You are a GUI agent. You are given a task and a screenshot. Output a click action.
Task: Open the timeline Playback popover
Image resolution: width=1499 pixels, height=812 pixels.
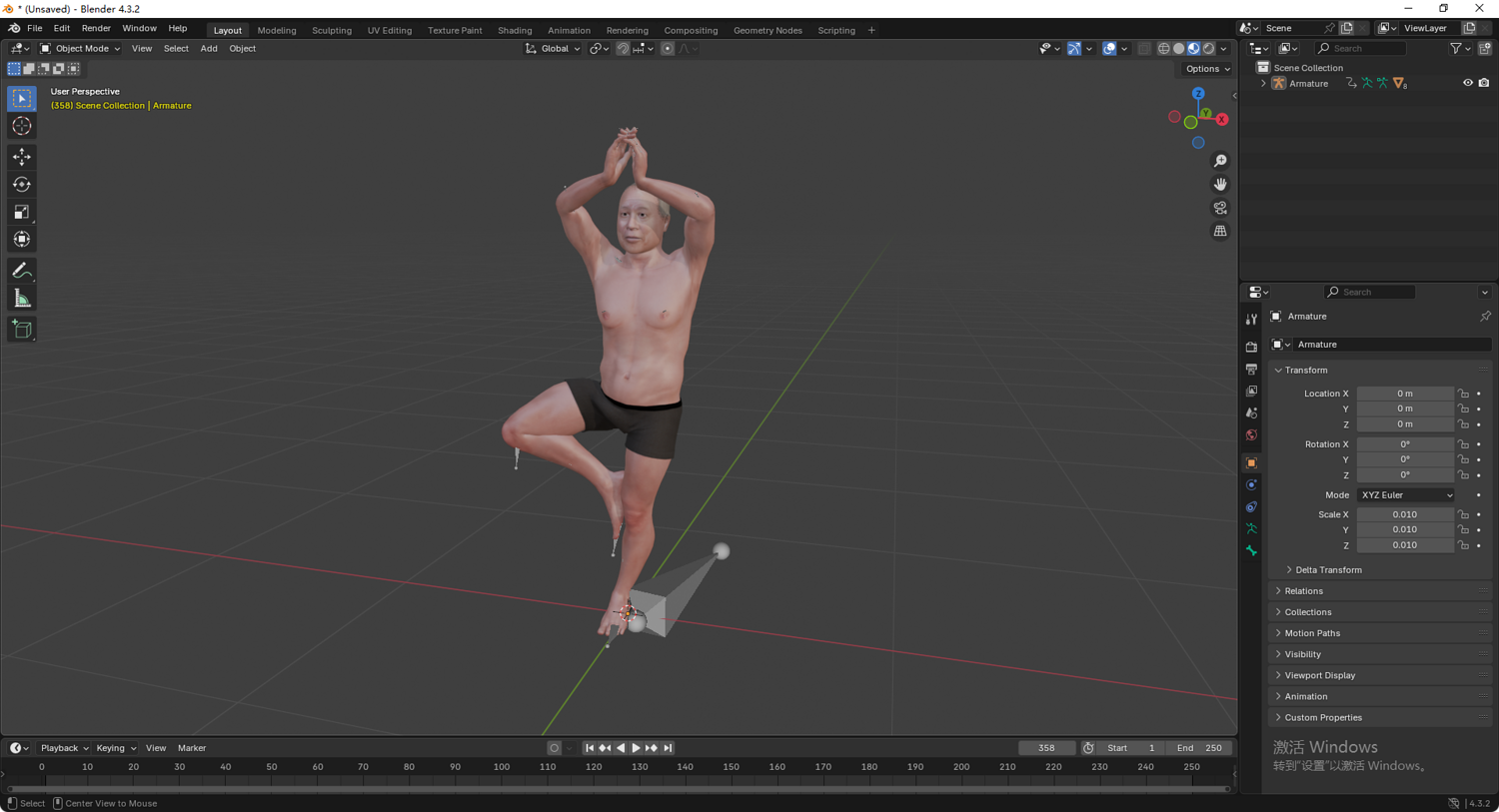pos(64,748)
